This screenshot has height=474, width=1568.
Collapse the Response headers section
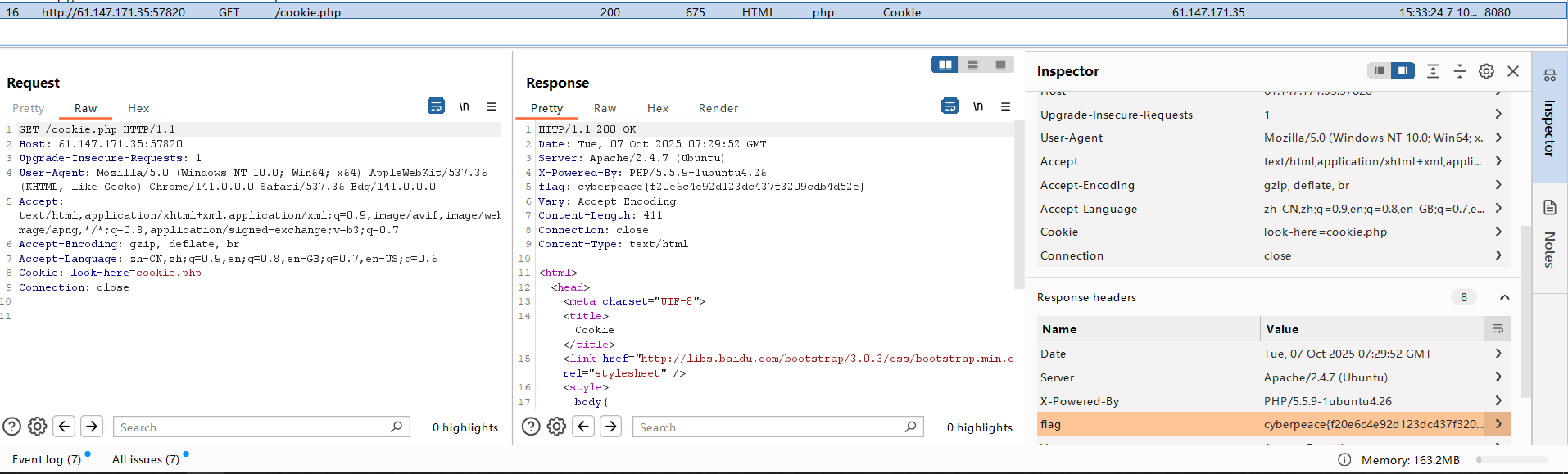[1504, 297]
